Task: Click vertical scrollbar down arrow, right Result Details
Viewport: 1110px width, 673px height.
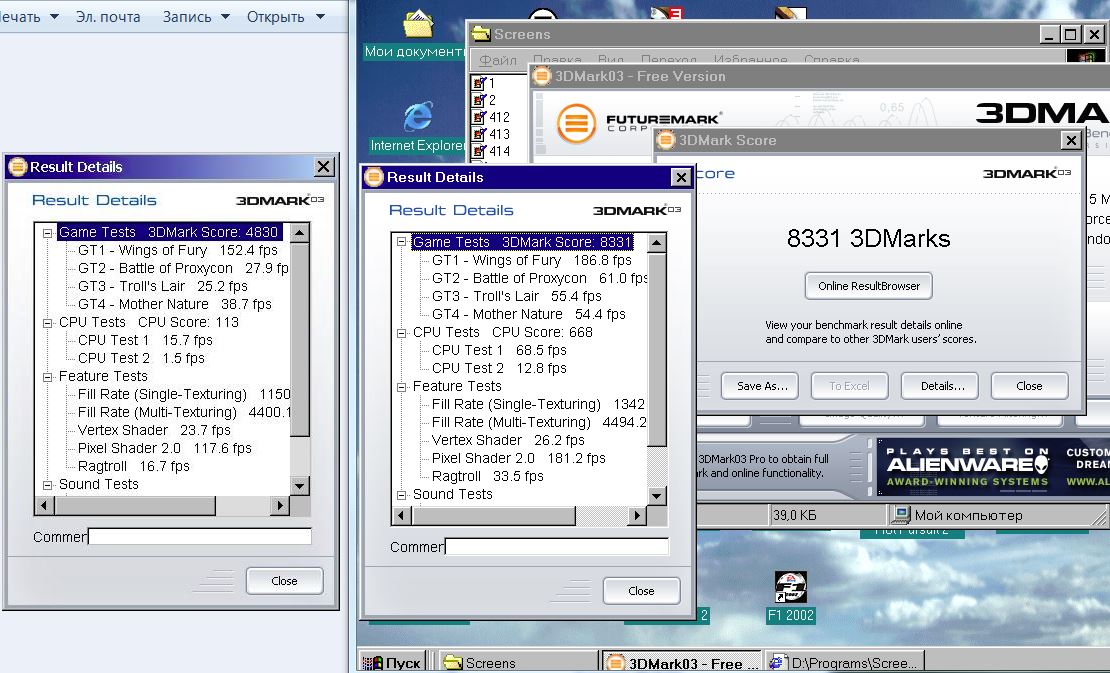Action: [x=656, y=495]
